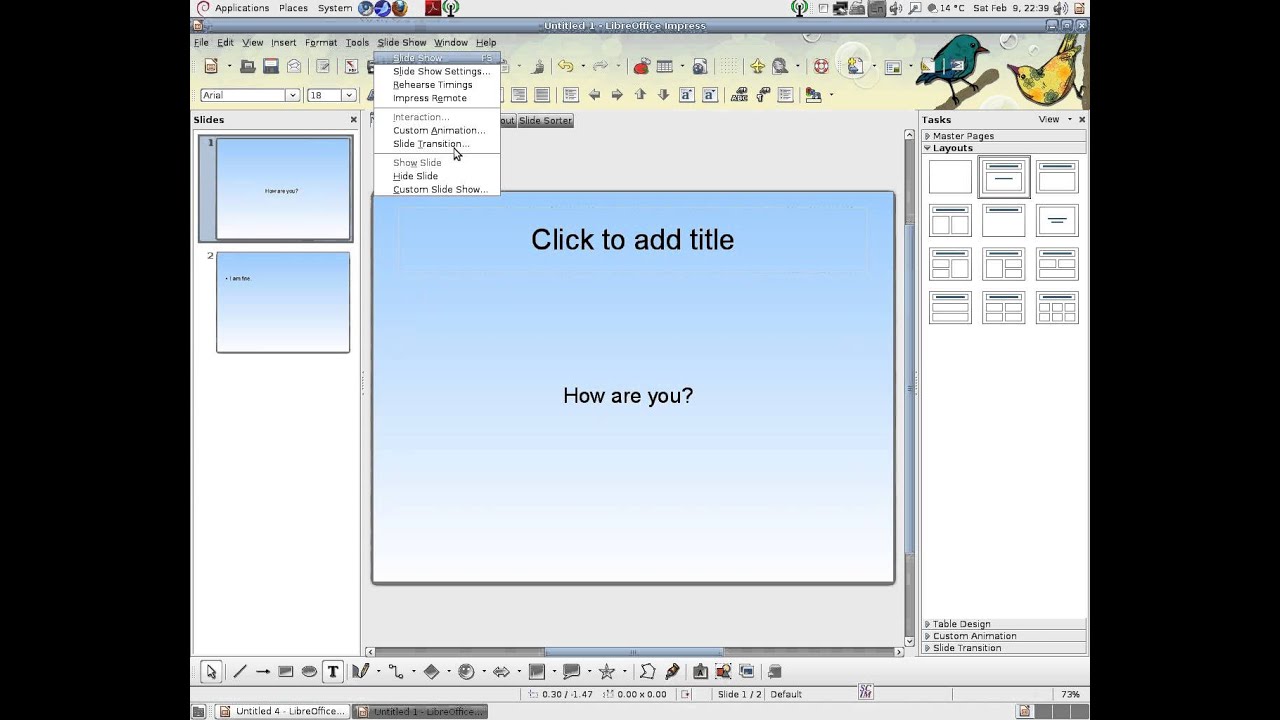Select the Rectangle drawing tool
This screenshot has height=720, width=1280.
point(286,672)
